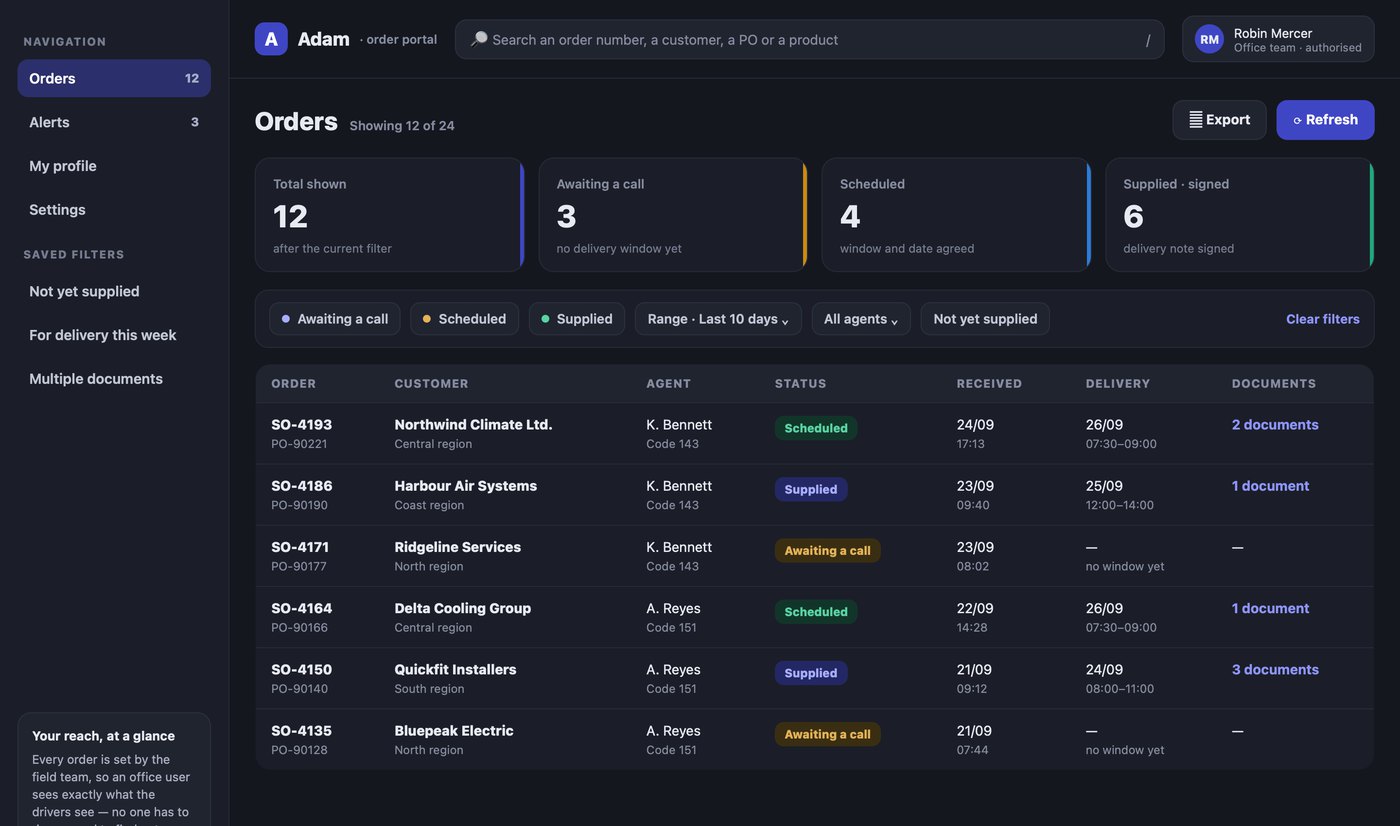Click customer Delta Cooling Group

(x=462, y=608)
